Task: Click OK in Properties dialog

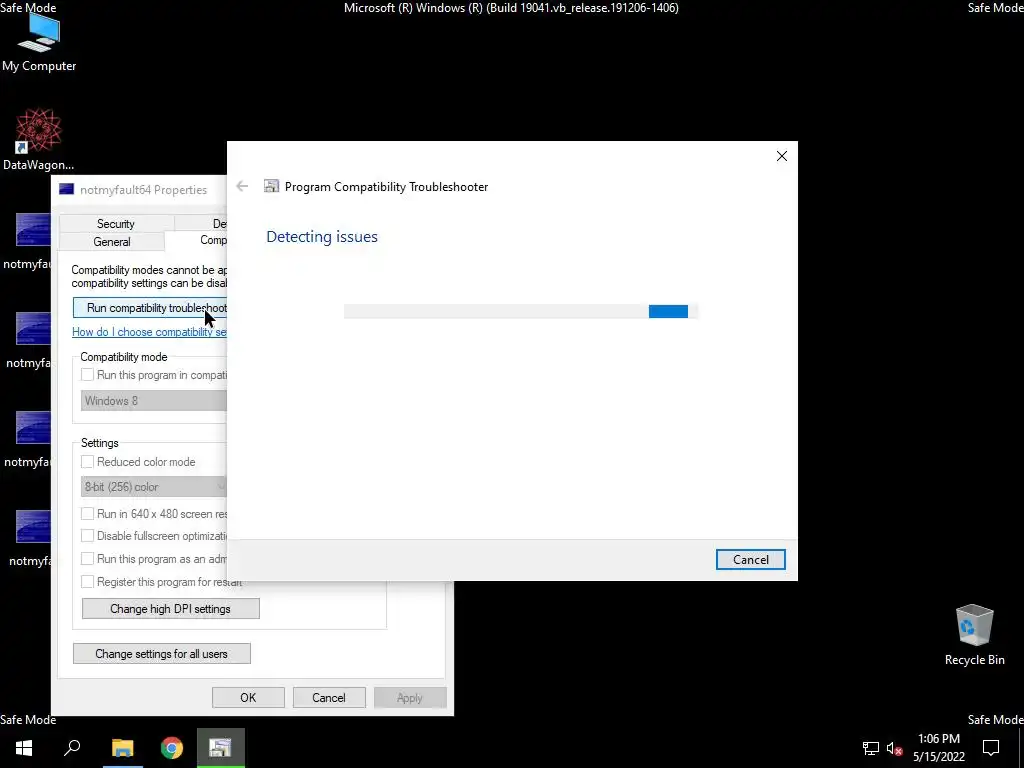Action: click(x=248, y=697)
